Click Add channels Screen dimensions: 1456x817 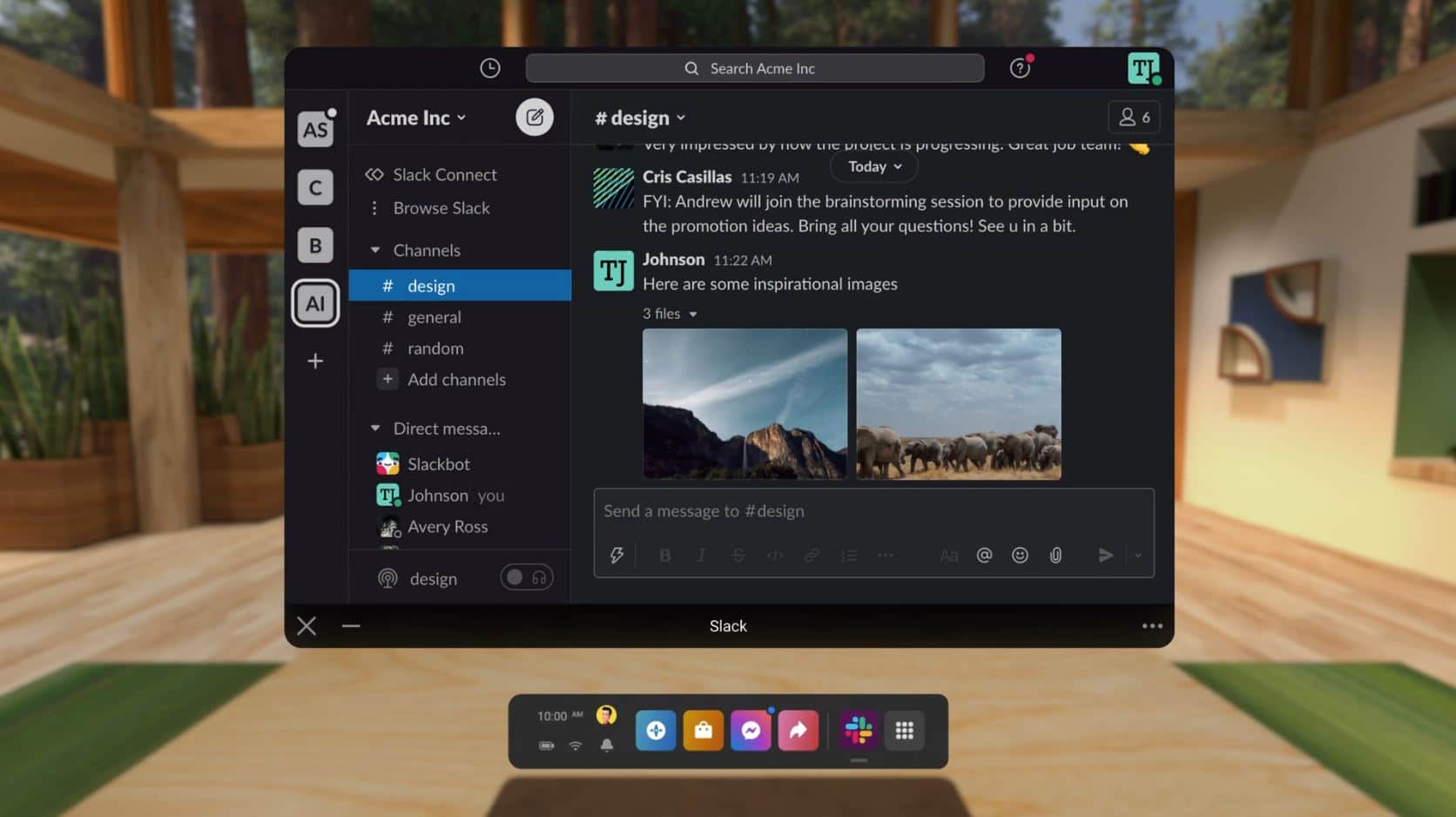(456, 379)
